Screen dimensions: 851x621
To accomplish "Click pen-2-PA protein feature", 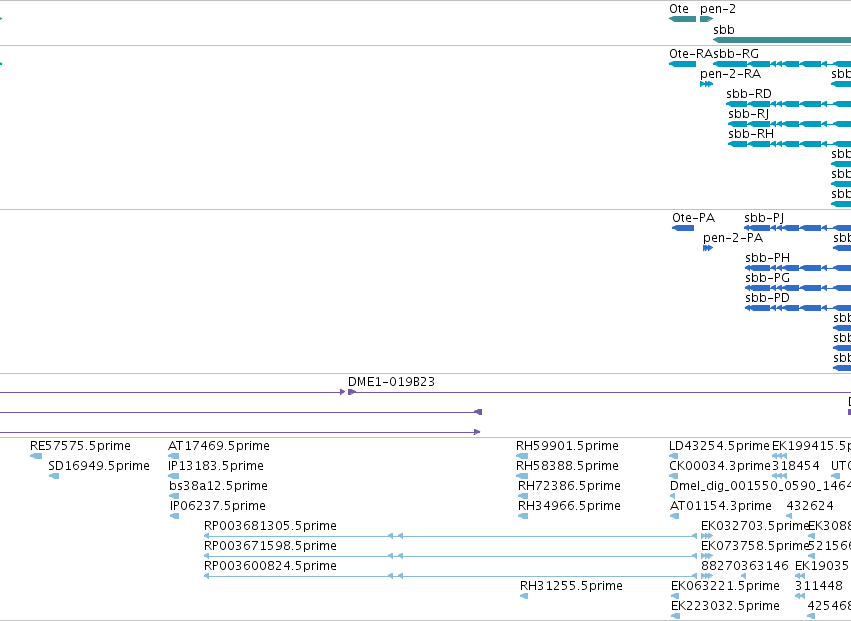I will 708,248.
